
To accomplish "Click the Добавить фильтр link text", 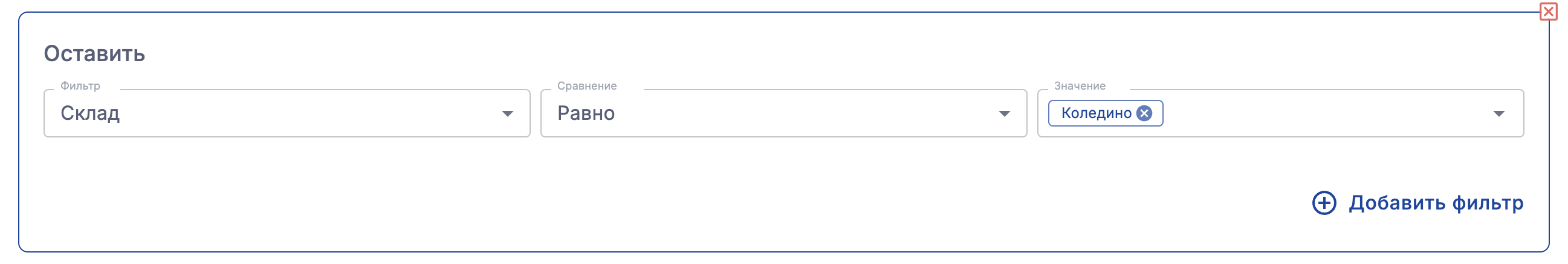I will 1436,203.
